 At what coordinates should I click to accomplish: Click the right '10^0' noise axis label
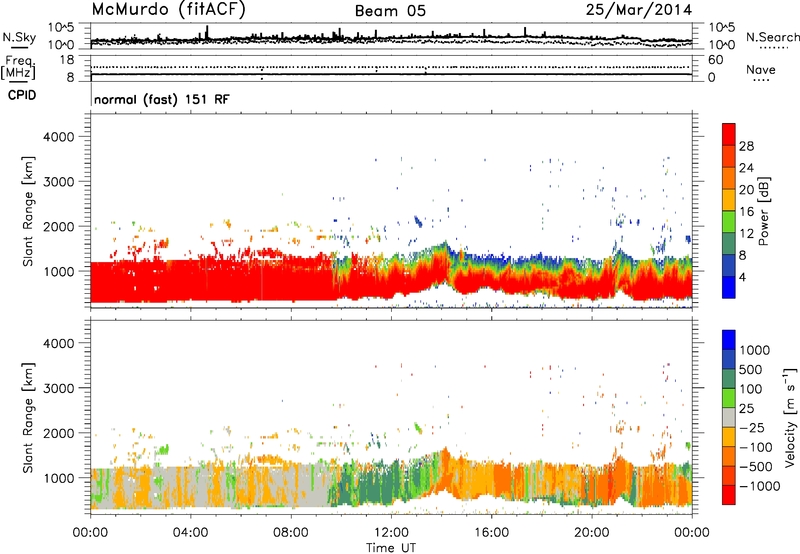click(x=721, y=45)
